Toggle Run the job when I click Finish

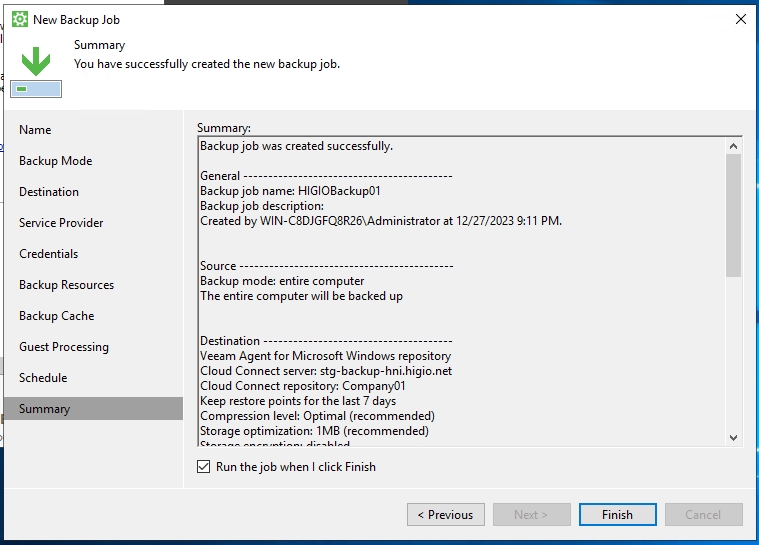click(x=204, y=467)
